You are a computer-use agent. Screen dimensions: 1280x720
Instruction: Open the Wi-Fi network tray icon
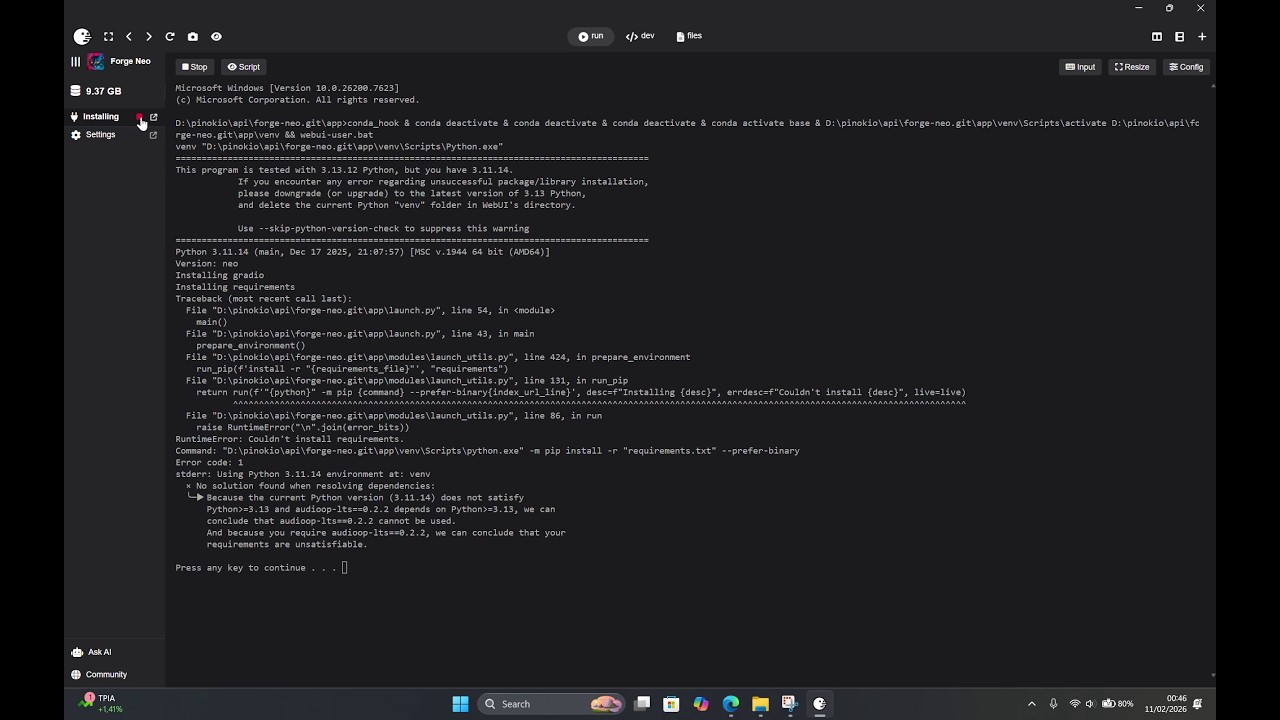pos(1075,704)
